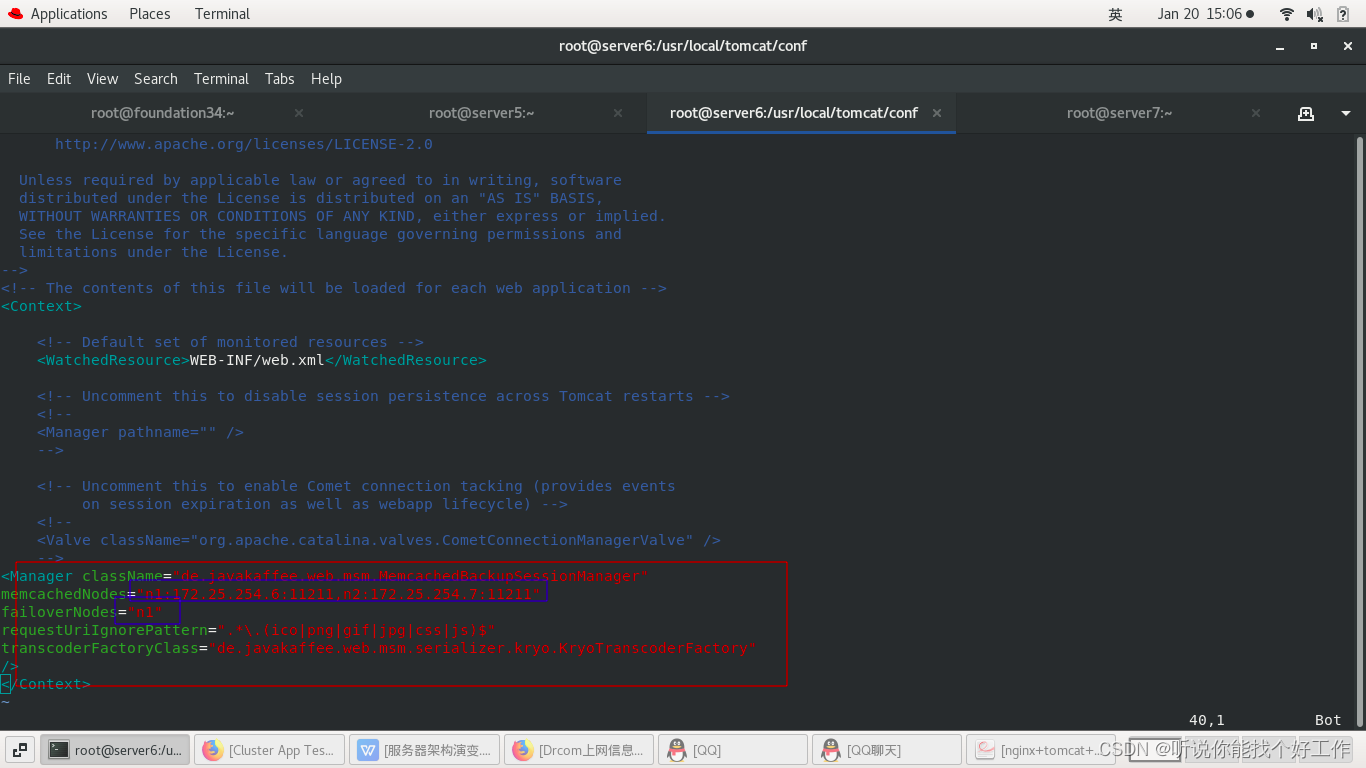Open new remote connection icon in tab bar
This screenshot has width=1366, height=768.
click(x=1306, y=113)
